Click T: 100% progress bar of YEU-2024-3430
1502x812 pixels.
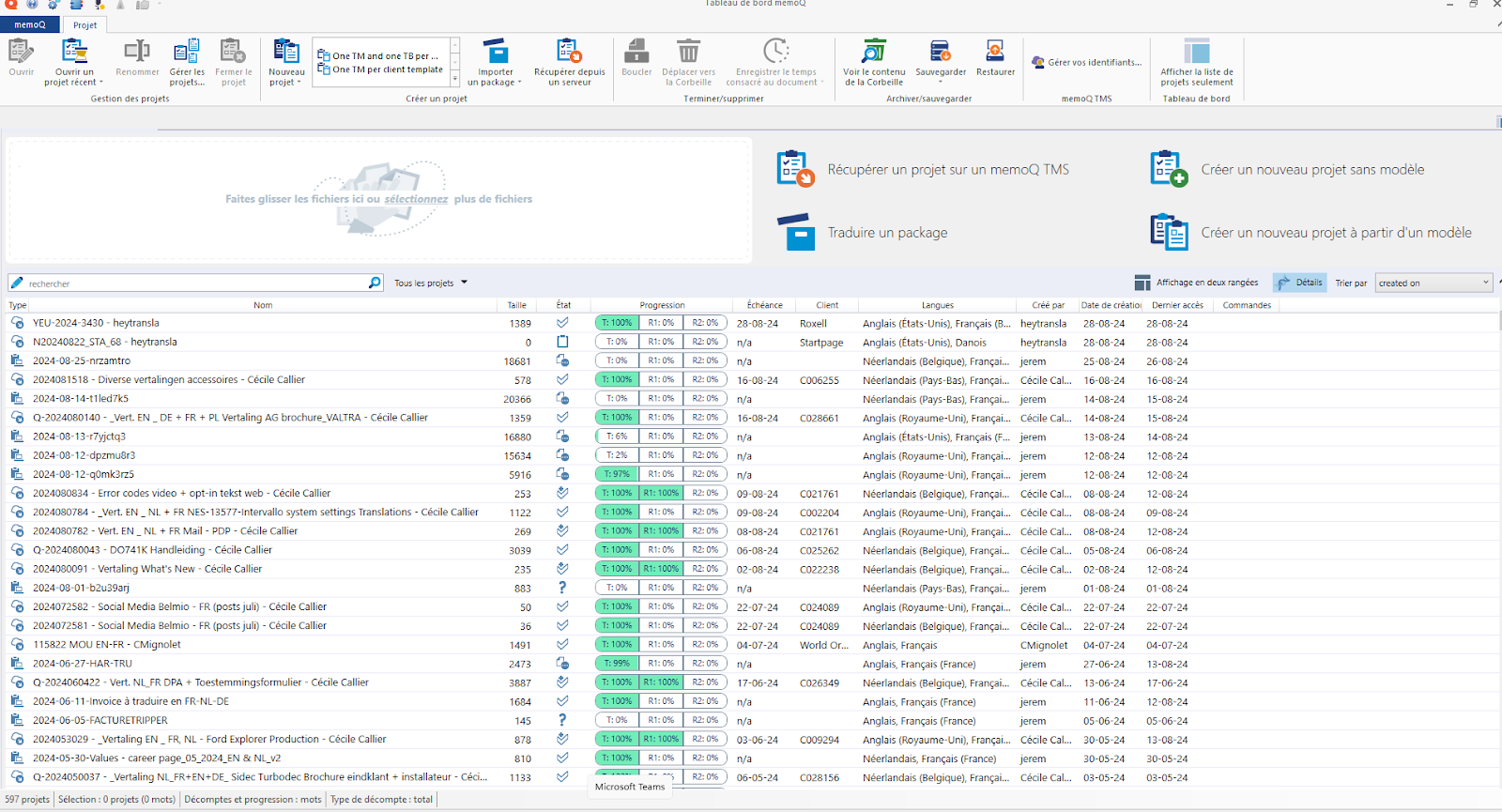click(616, 323)
